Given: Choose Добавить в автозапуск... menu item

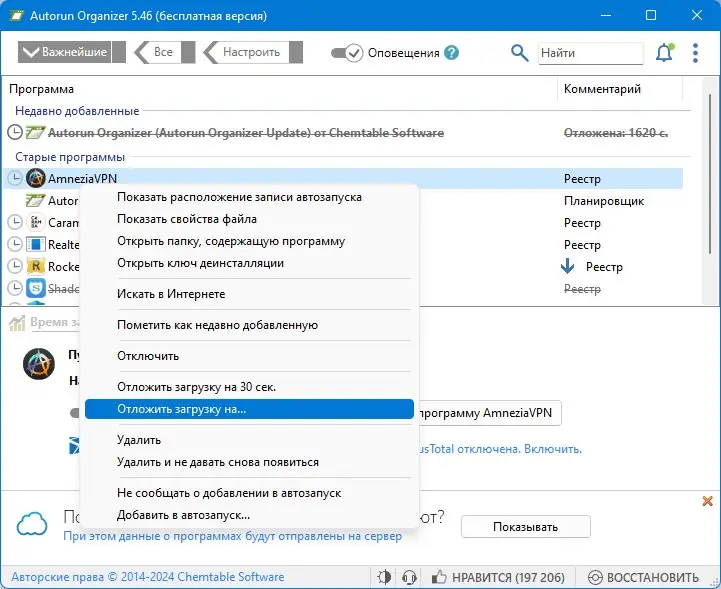Looking at the screenshot, I should click(x=249, y=515).
